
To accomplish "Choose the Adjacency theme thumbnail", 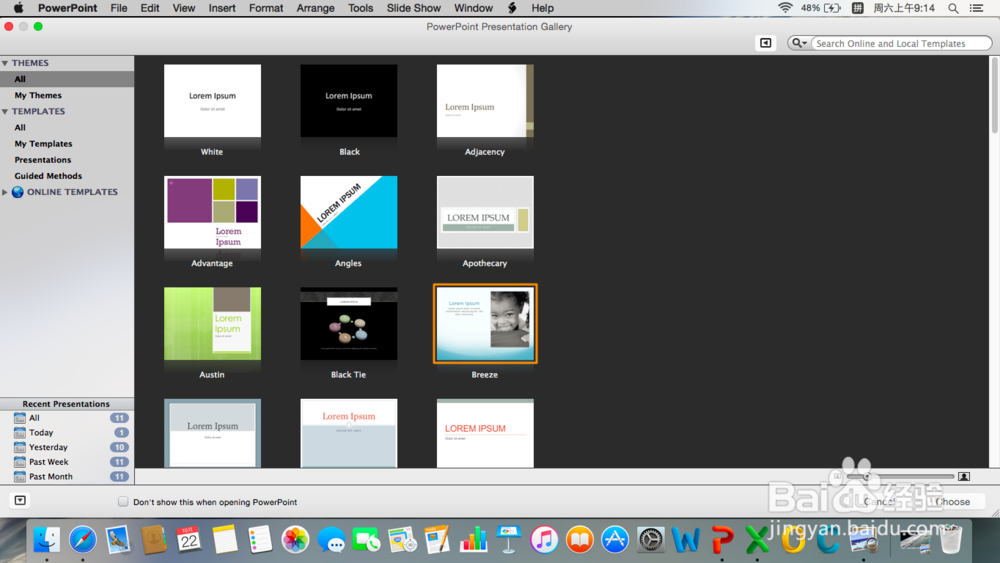I will tap(485, 101).
